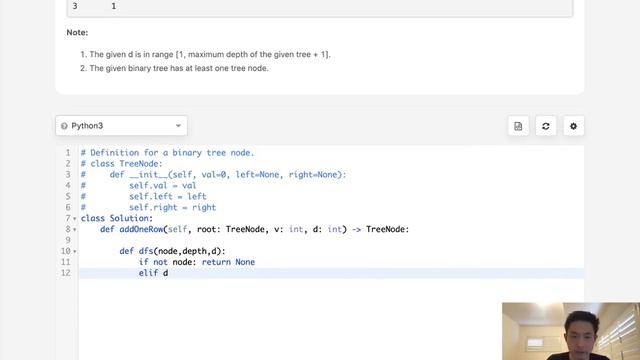Screen dimensions: 640x360
Task: Click the note "The given d is in range"
Action: pos(210,54)
